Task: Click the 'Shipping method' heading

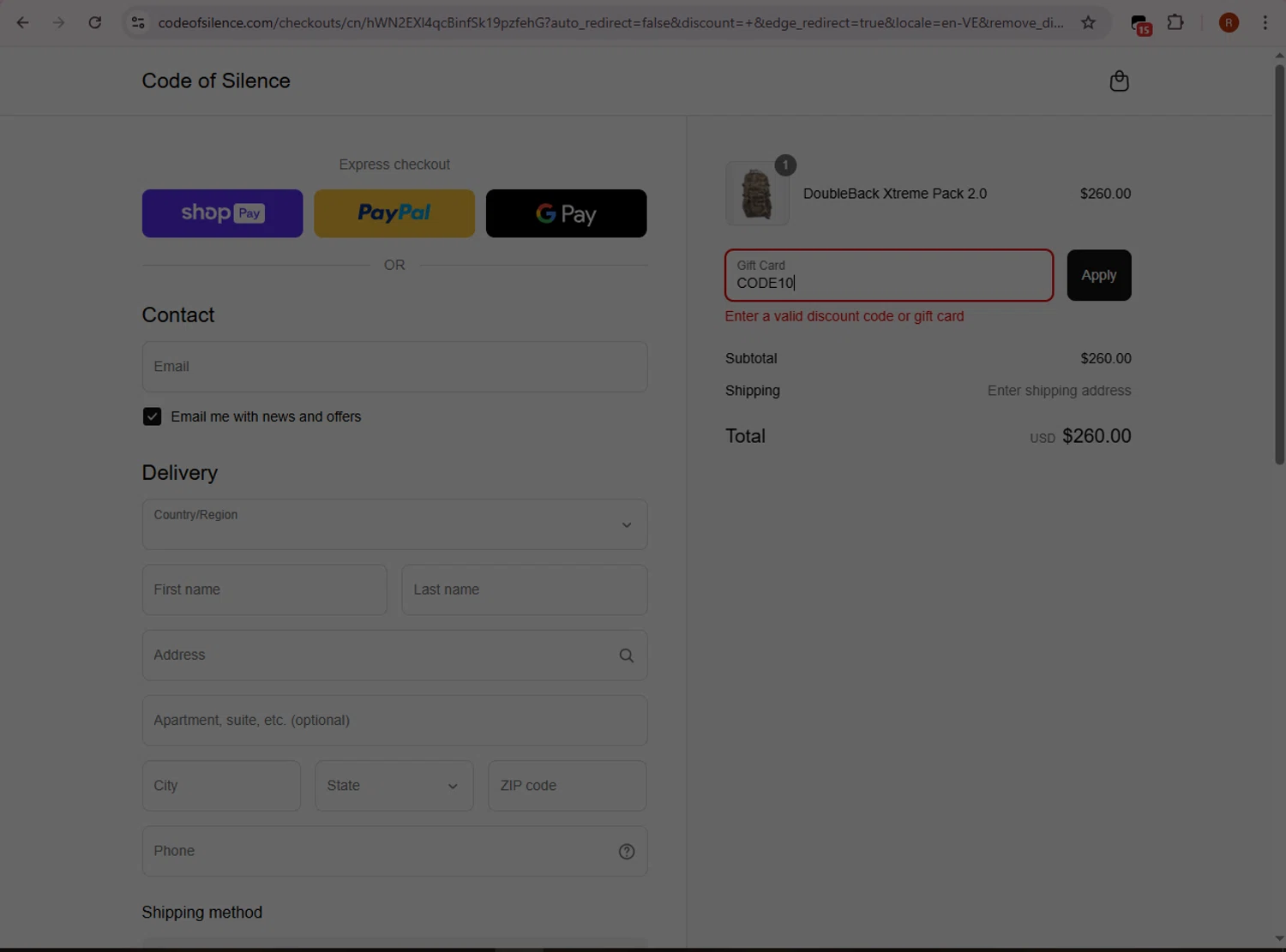Action: (x=202, y=913)
